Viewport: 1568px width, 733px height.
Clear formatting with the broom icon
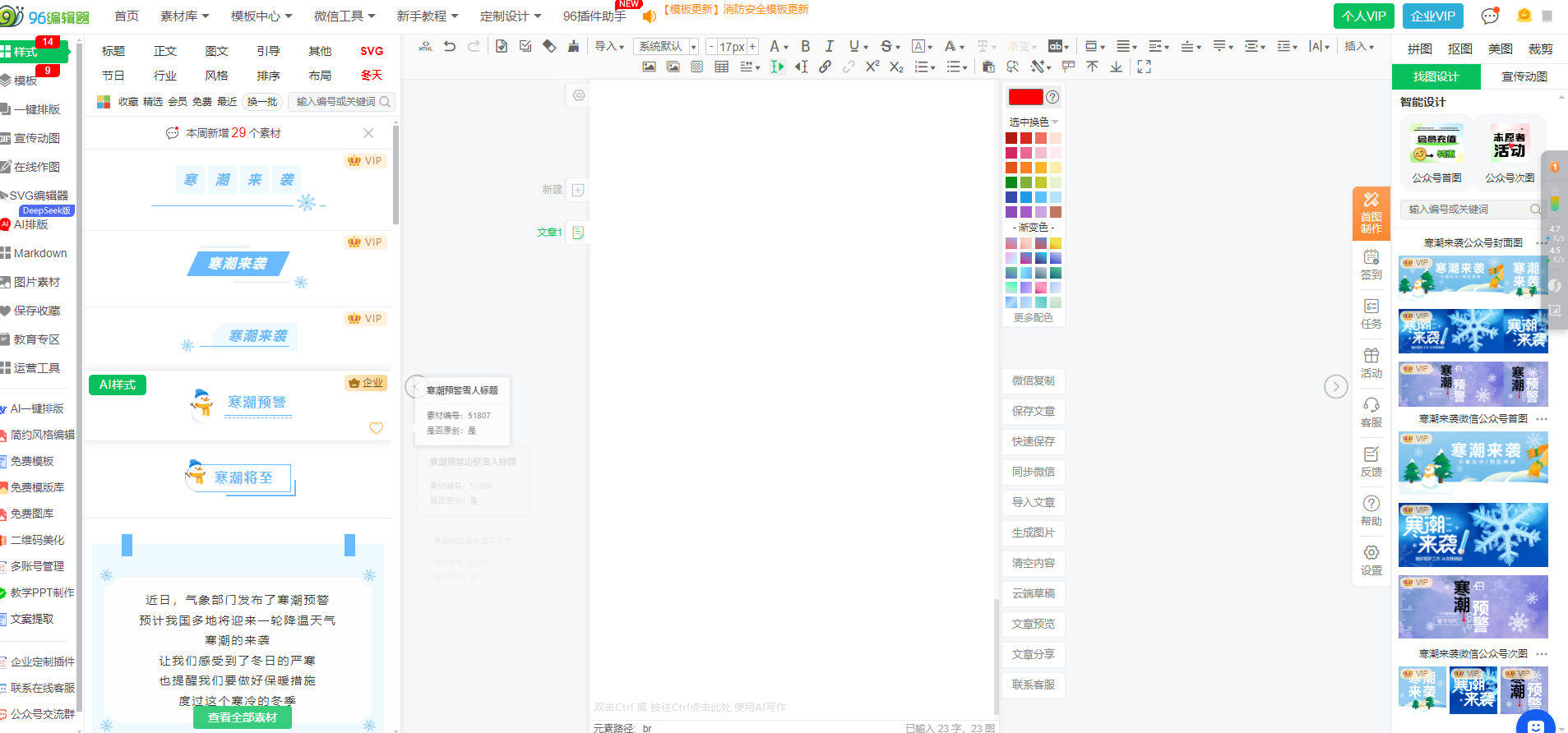click(x=573, y=47)
